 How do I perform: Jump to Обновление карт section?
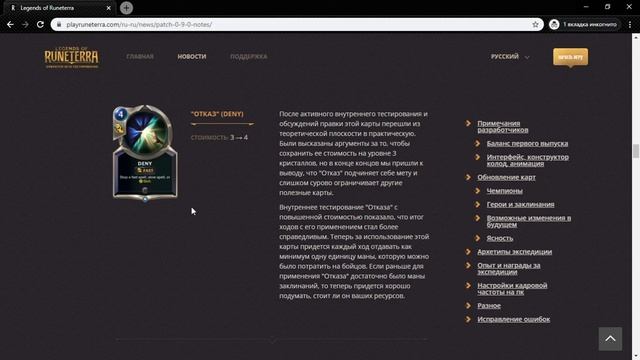coord(506,177)
